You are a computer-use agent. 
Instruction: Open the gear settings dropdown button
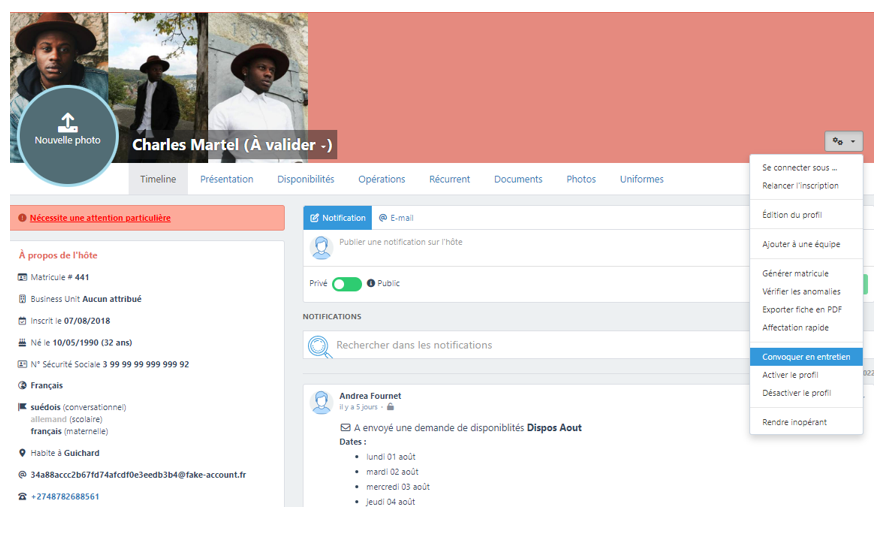tap(843, 142)
